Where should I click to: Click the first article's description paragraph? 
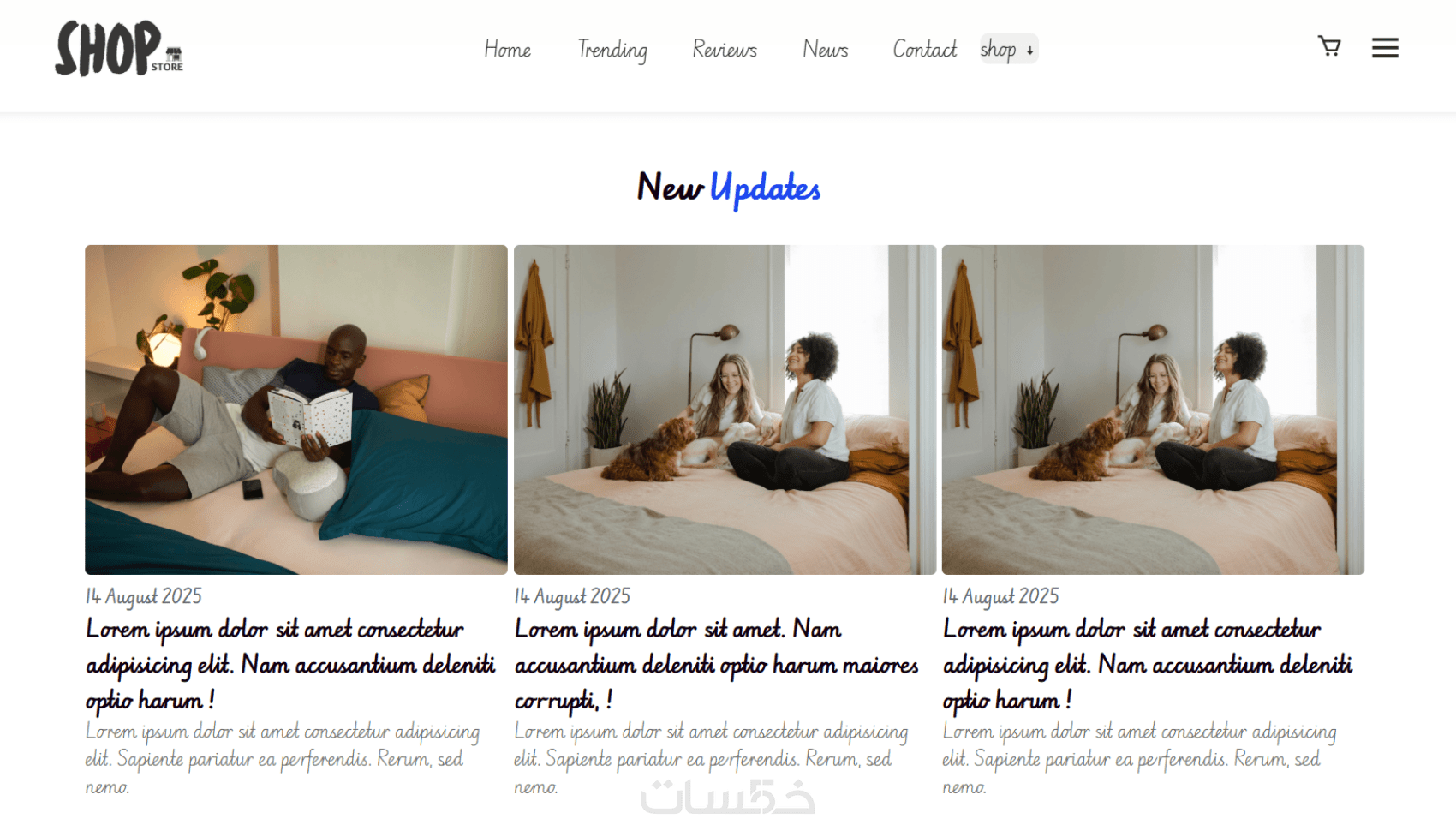283,759
